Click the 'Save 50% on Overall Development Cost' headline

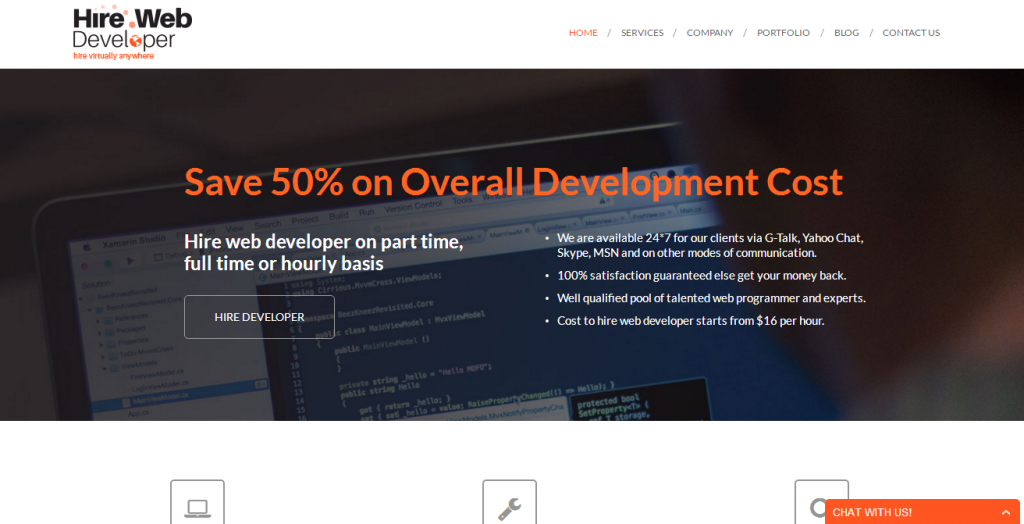click(x=513, y=182)
